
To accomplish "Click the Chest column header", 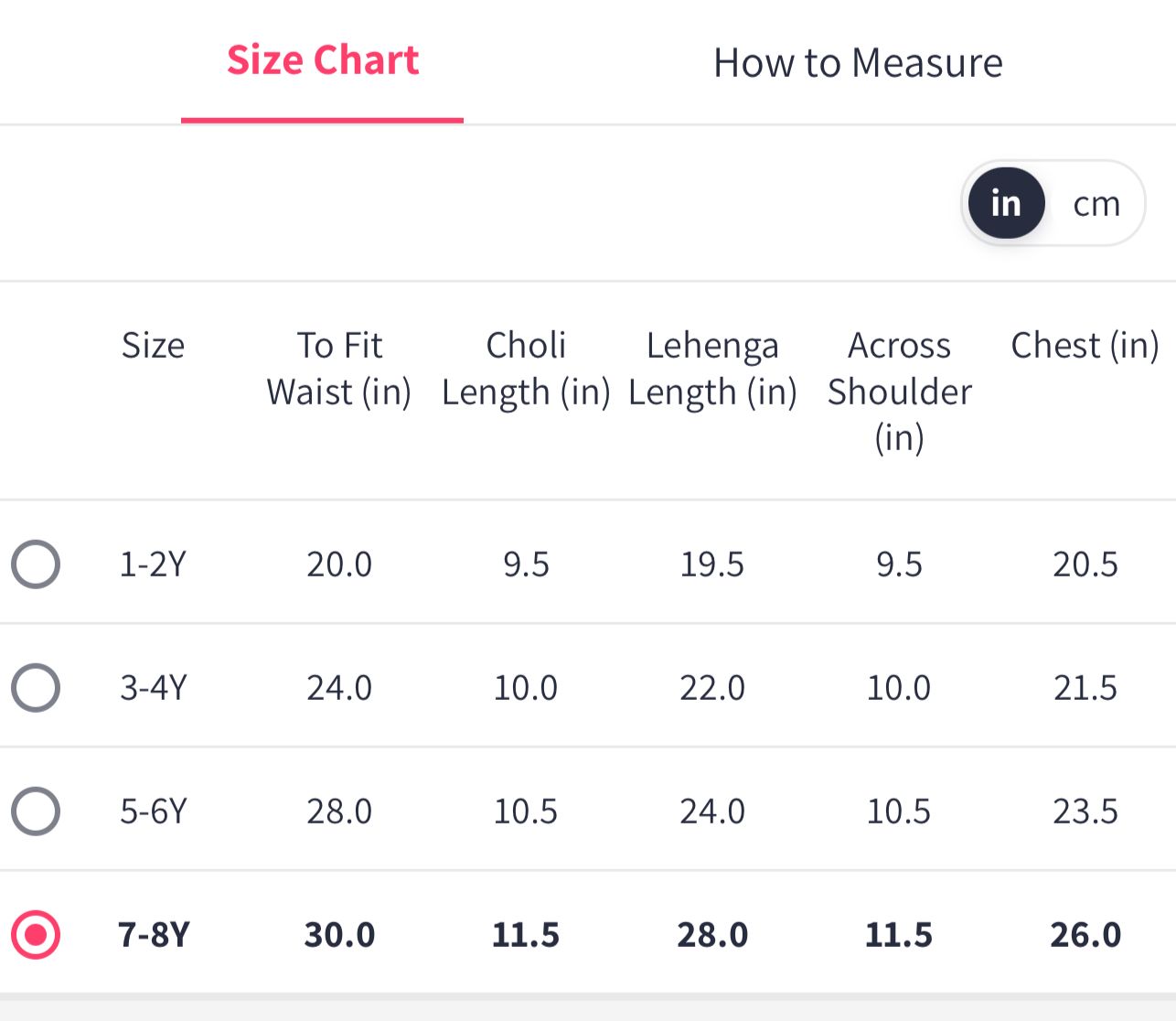I will coord(1085,346).
